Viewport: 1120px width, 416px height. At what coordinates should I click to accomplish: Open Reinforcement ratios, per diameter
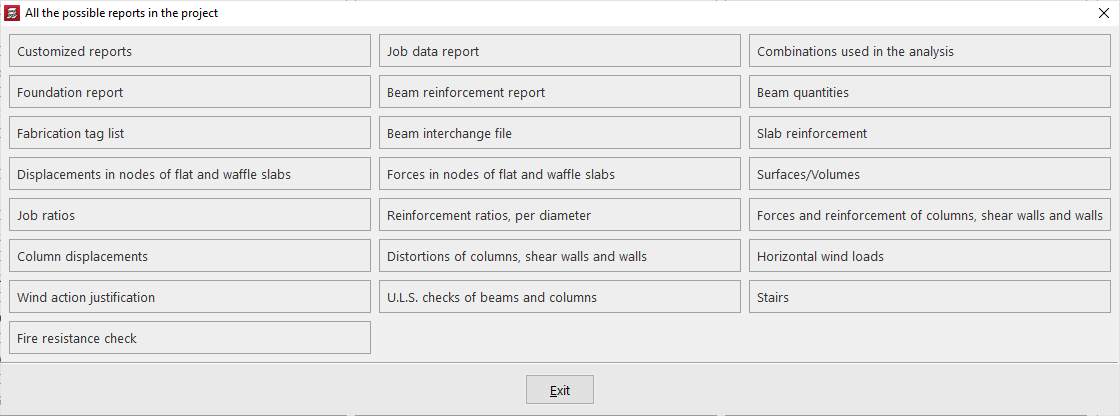click(559, 216)
